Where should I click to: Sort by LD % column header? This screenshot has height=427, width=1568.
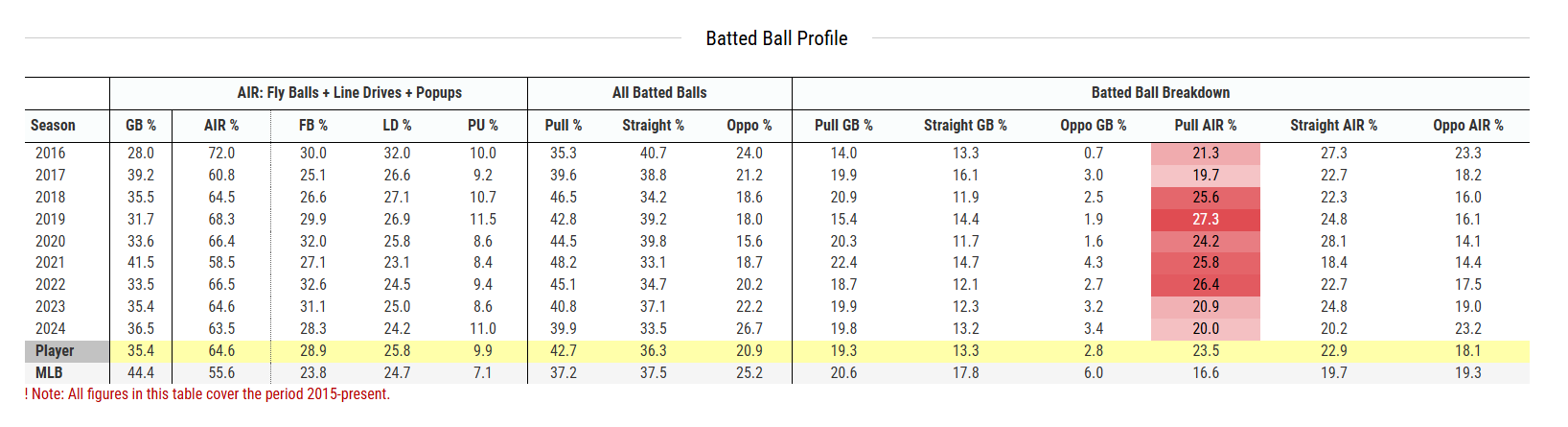click(397, 126)
